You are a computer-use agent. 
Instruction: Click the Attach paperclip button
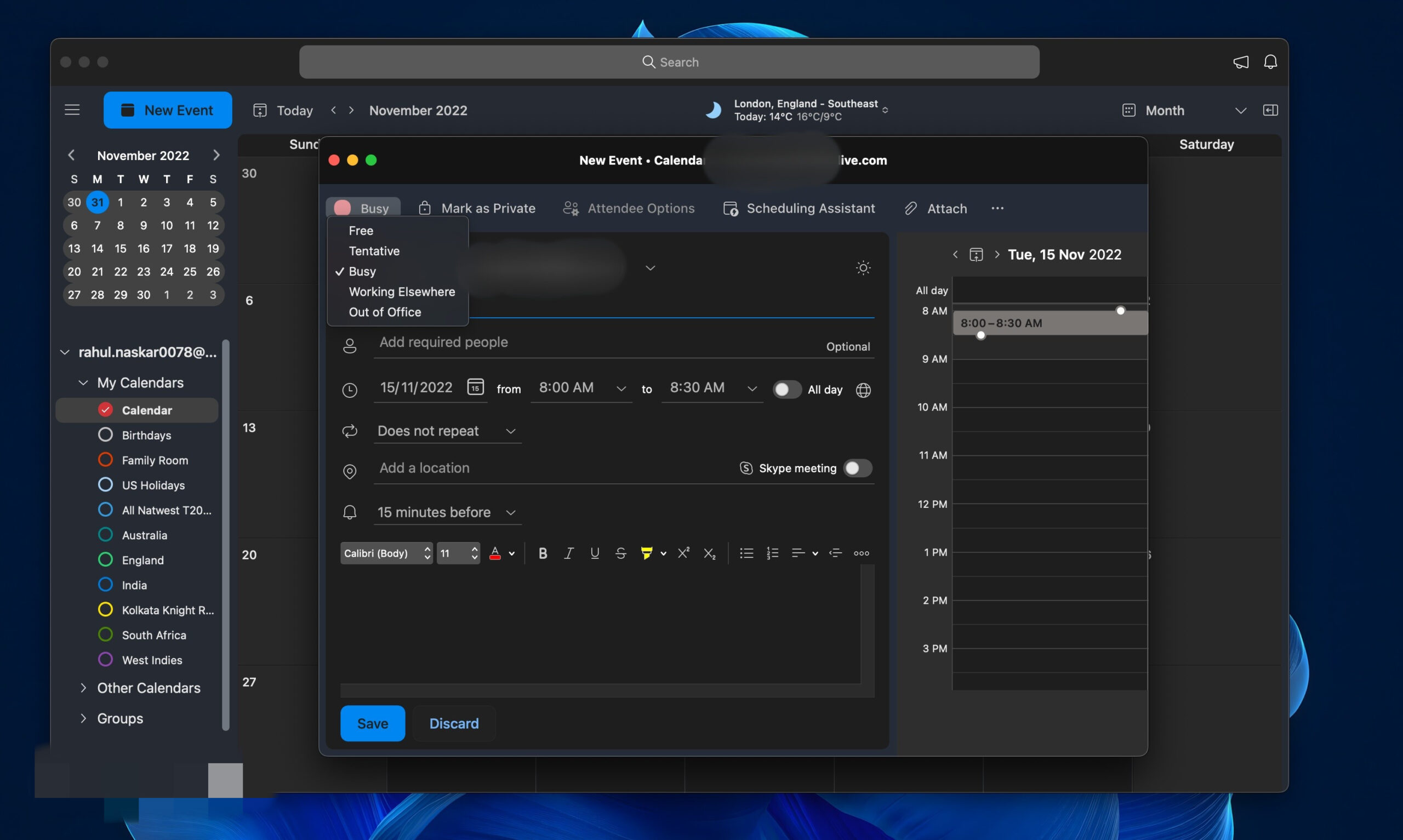tap(936, 208)
